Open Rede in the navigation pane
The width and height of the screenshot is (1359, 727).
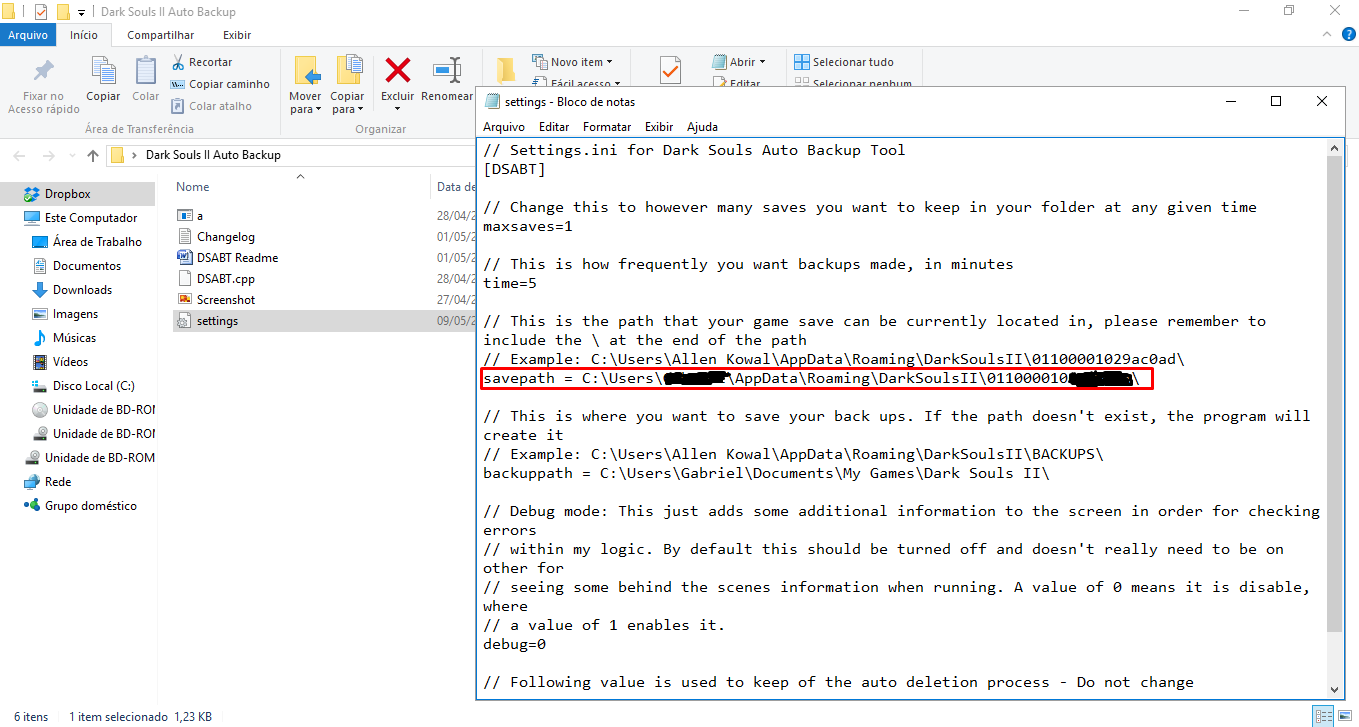point(47,482)
